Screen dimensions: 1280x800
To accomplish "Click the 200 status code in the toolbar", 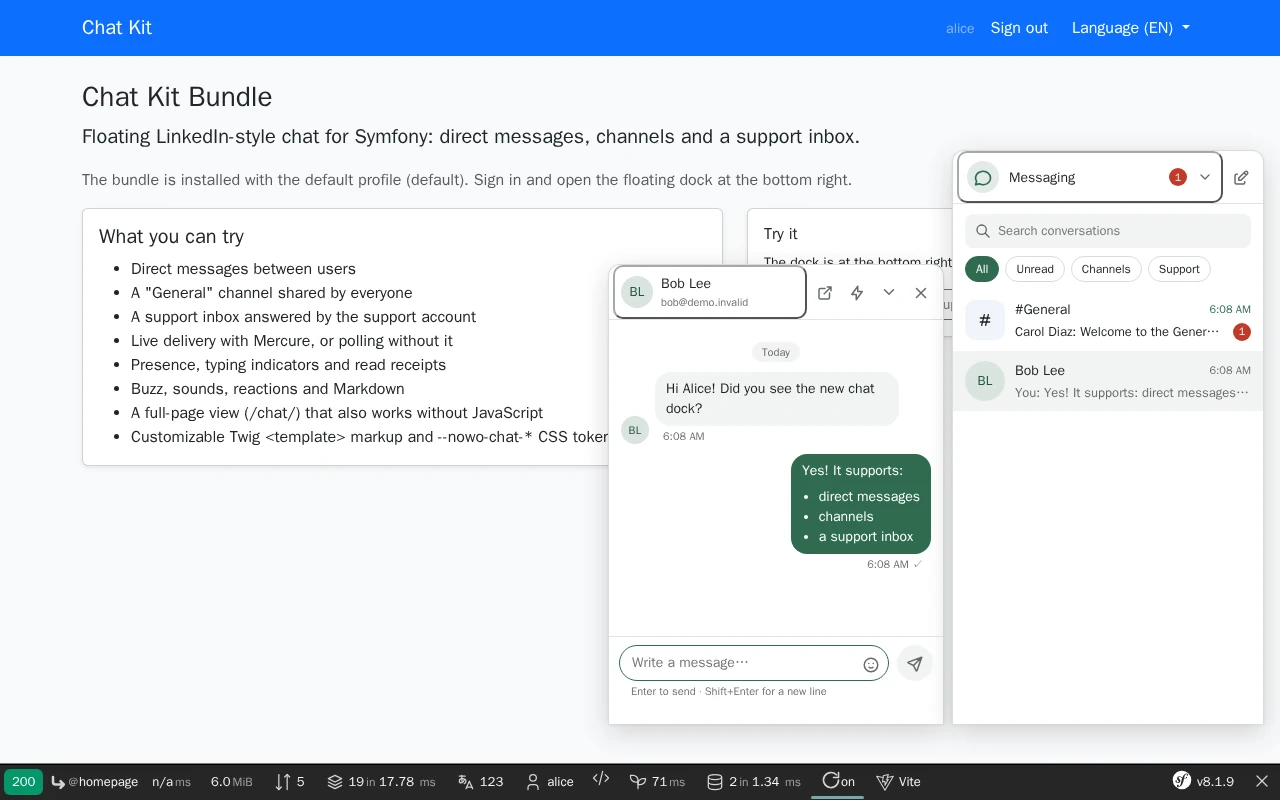I will click(23, 782).
